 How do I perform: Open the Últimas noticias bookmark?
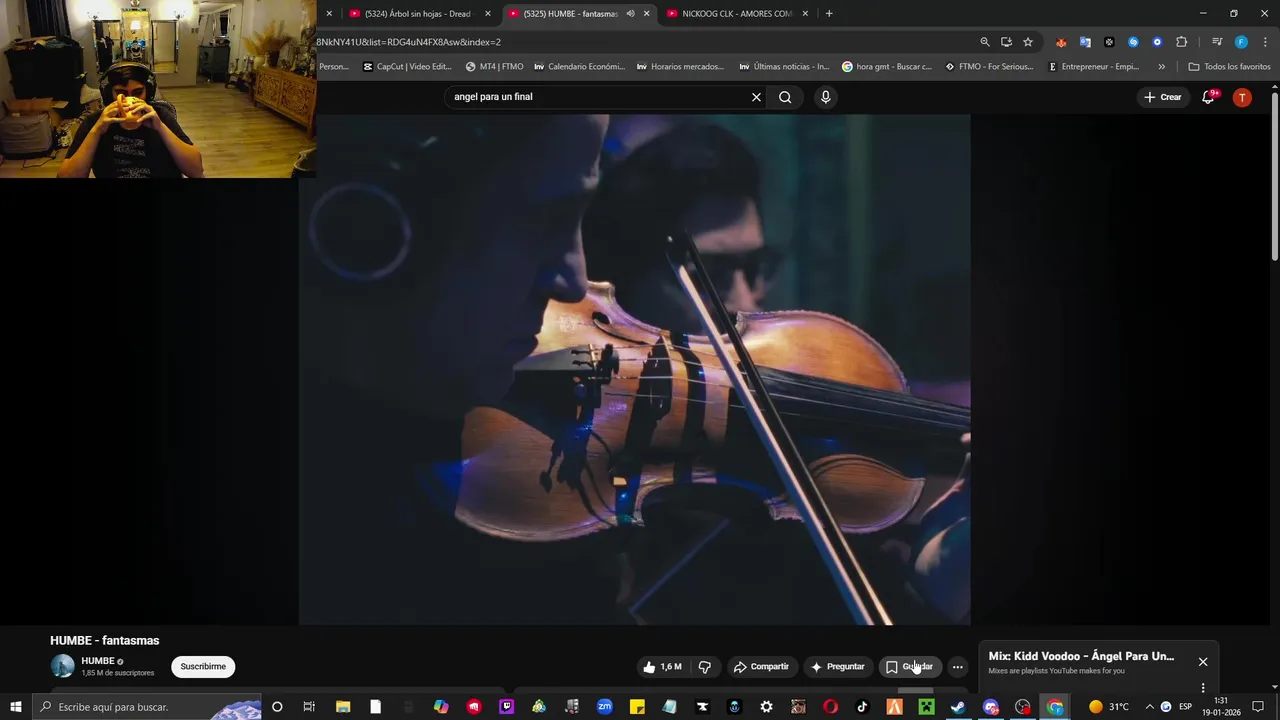point(785,67)
